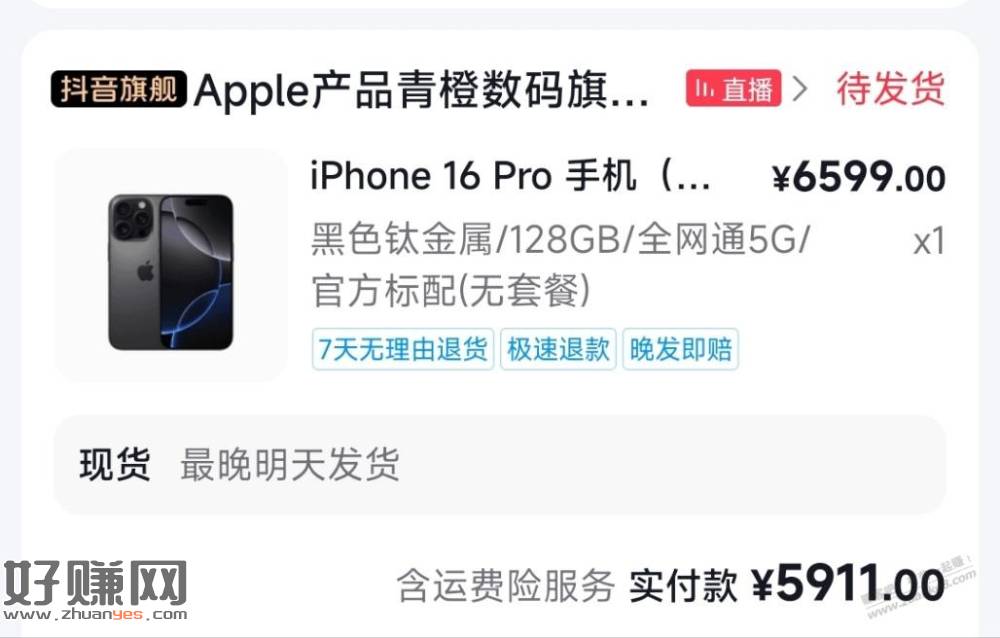Open the iPhone 16 Pro product thumbnail
Image resolution: width=1000 pixels, height=638 pixels.
(x=171, y=265)
